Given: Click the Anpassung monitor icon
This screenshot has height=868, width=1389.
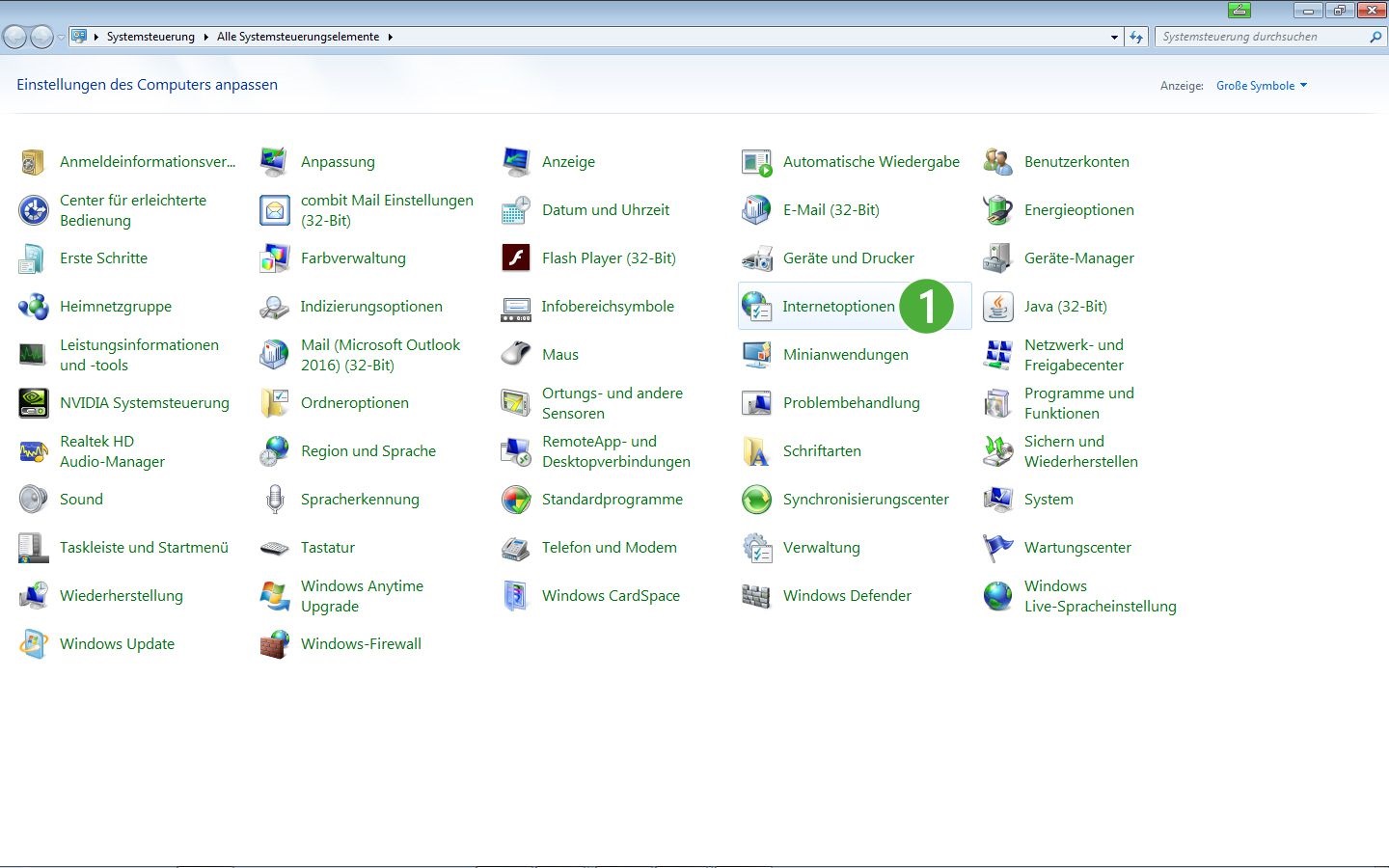Looking at the screenshot, I should point(274,162).
